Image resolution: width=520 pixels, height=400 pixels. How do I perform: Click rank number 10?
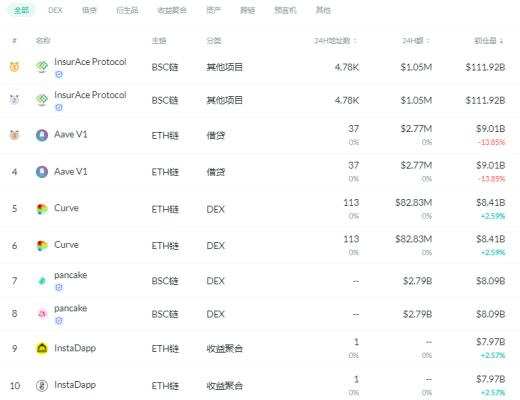[x=15, y=386]
